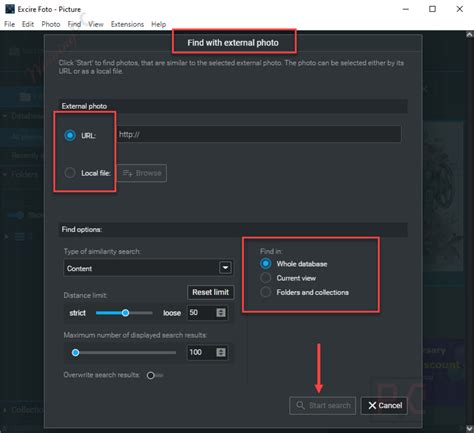
Task: Select the URL radio button
Action: pyautogui.click(x=70, y=135)
